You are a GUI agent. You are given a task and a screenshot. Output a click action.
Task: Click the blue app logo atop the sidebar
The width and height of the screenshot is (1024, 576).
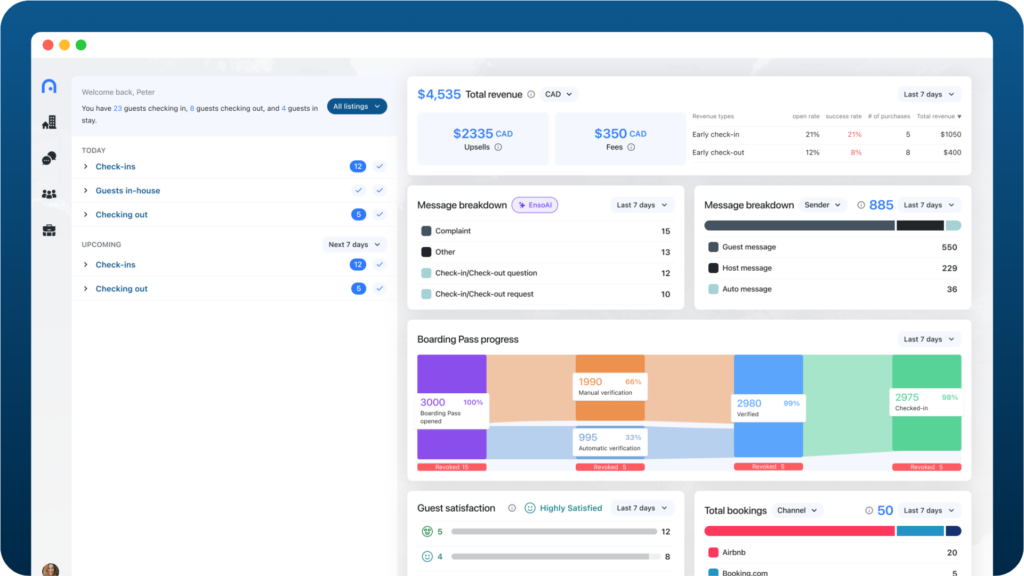click(x=48, y=87)
